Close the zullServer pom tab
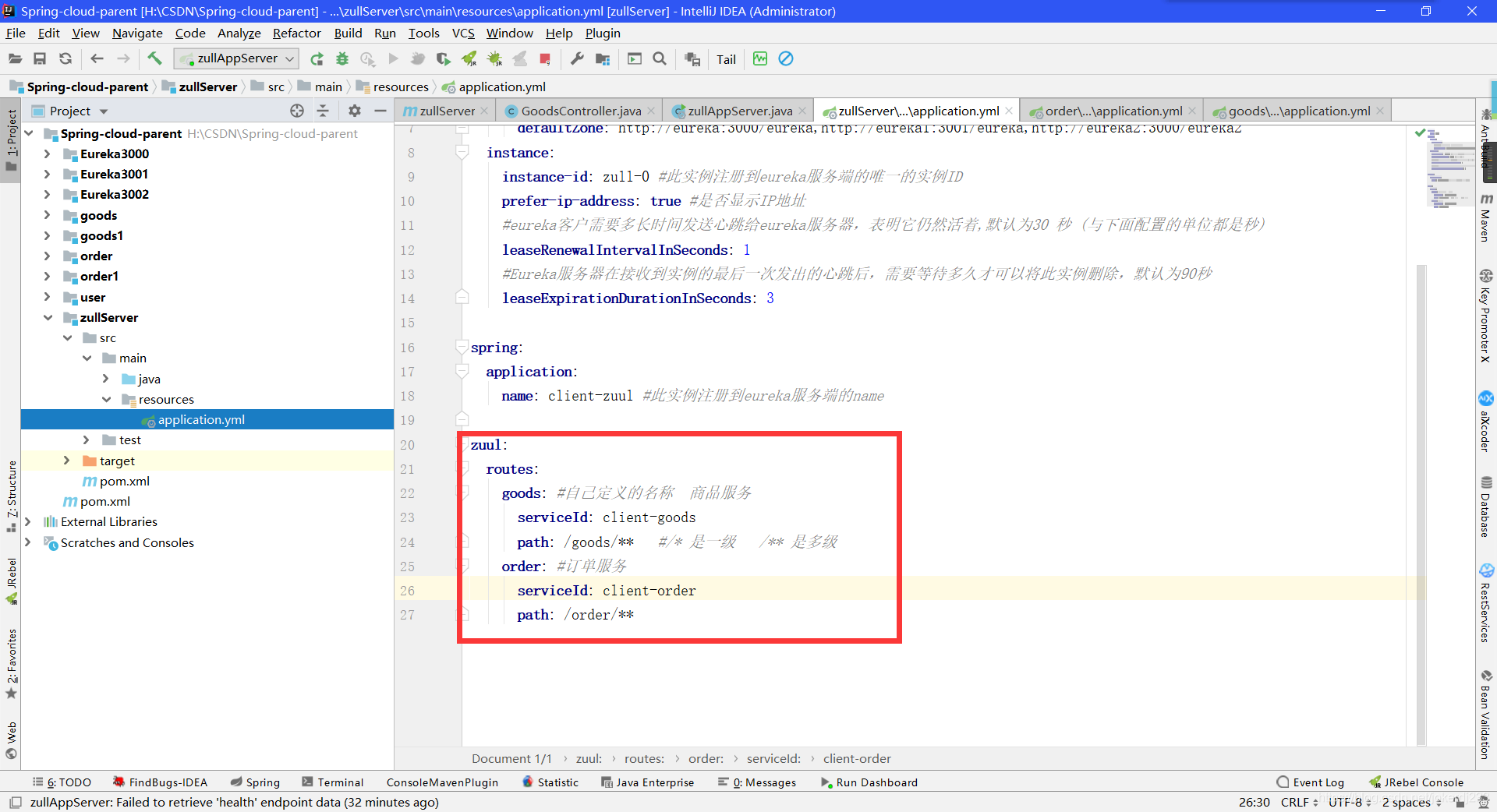Image resolution: width=1497 pixels, height=812 pixels. coord(484,111)
